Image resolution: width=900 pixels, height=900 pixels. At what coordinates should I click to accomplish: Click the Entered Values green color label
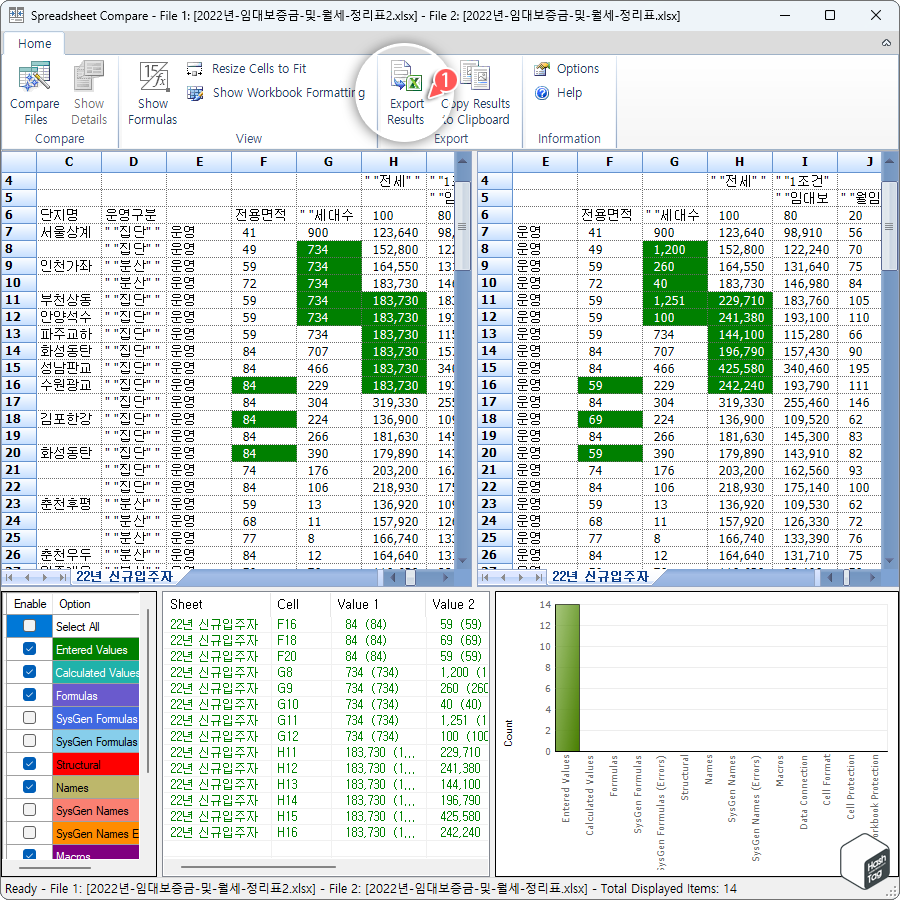[96, 650]
